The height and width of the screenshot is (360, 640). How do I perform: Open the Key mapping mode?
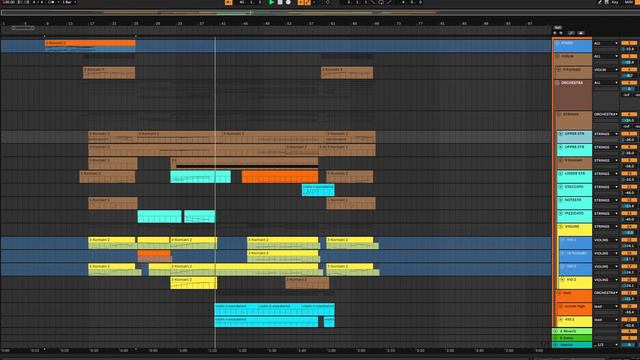[x=615, y=2]
